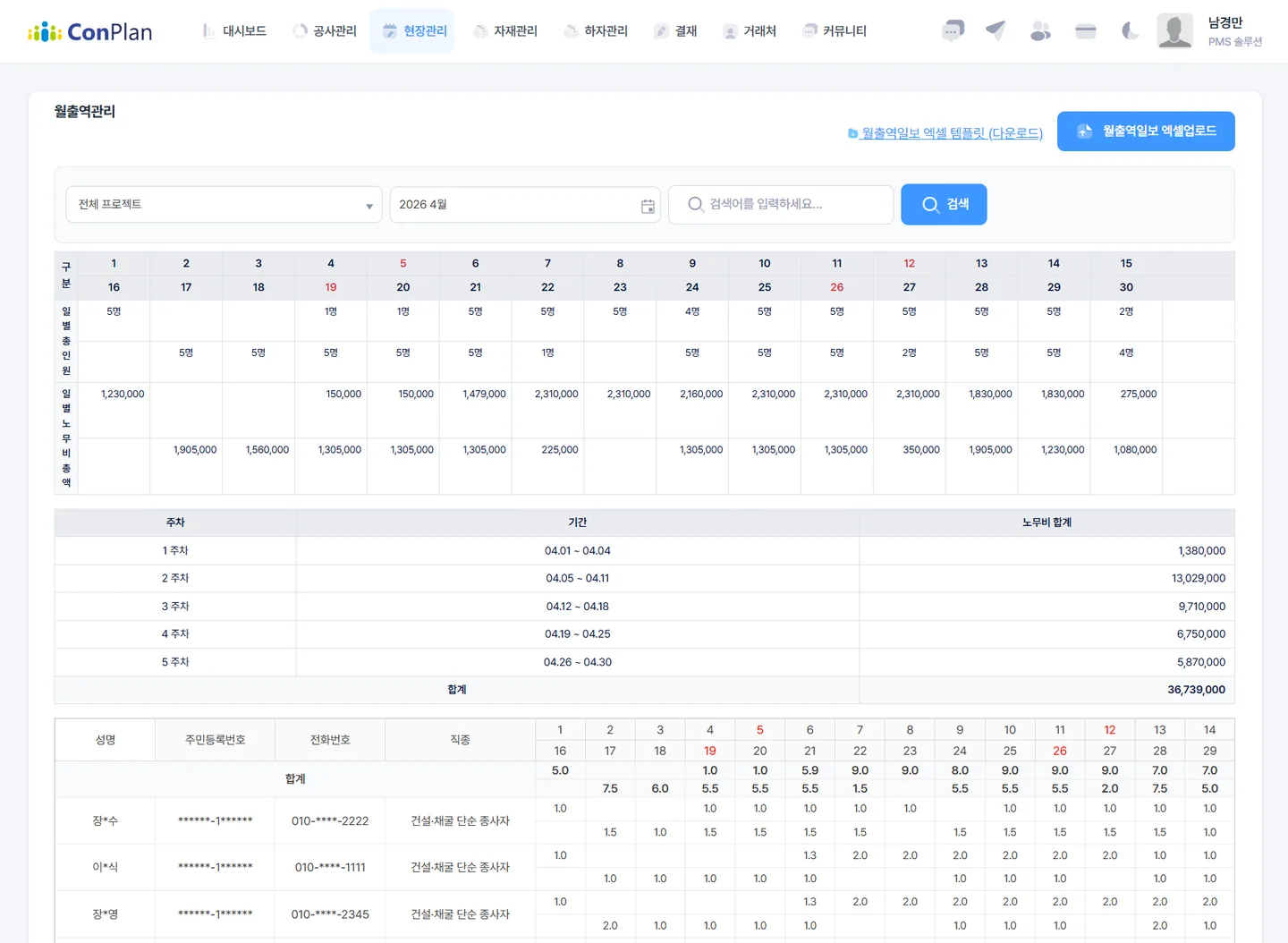Open the chat messages icon
This screenshot has width=1288, height=943.
[953, 31]
